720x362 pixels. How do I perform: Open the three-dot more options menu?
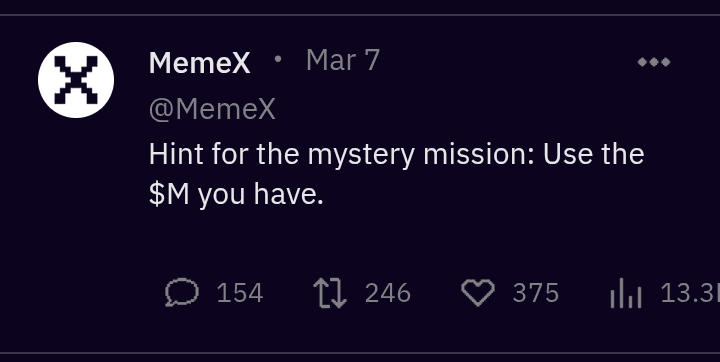point(654,62)
